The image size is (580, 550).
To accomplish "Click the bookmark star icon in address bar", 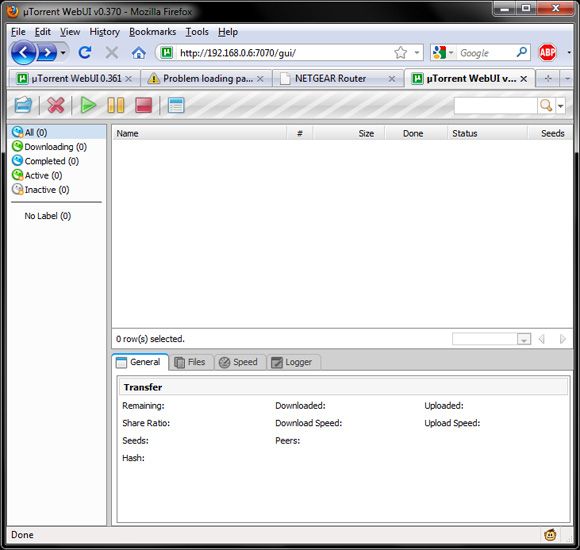I will point(400,53).
